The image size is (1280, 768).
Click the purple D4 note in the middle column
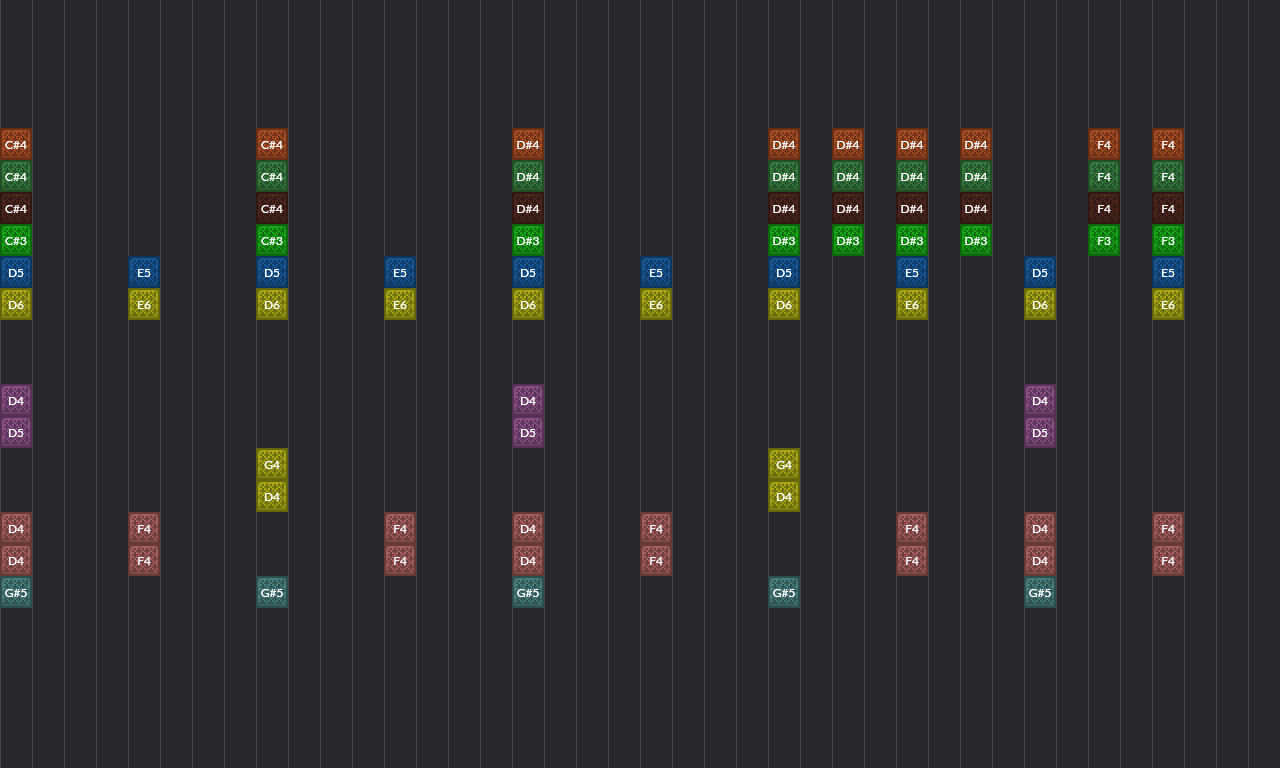(x=528, y=400)
